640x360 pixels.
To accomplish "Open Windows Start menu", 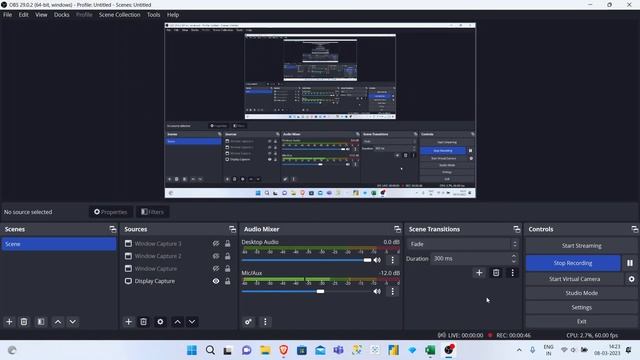I will point(192,350).
